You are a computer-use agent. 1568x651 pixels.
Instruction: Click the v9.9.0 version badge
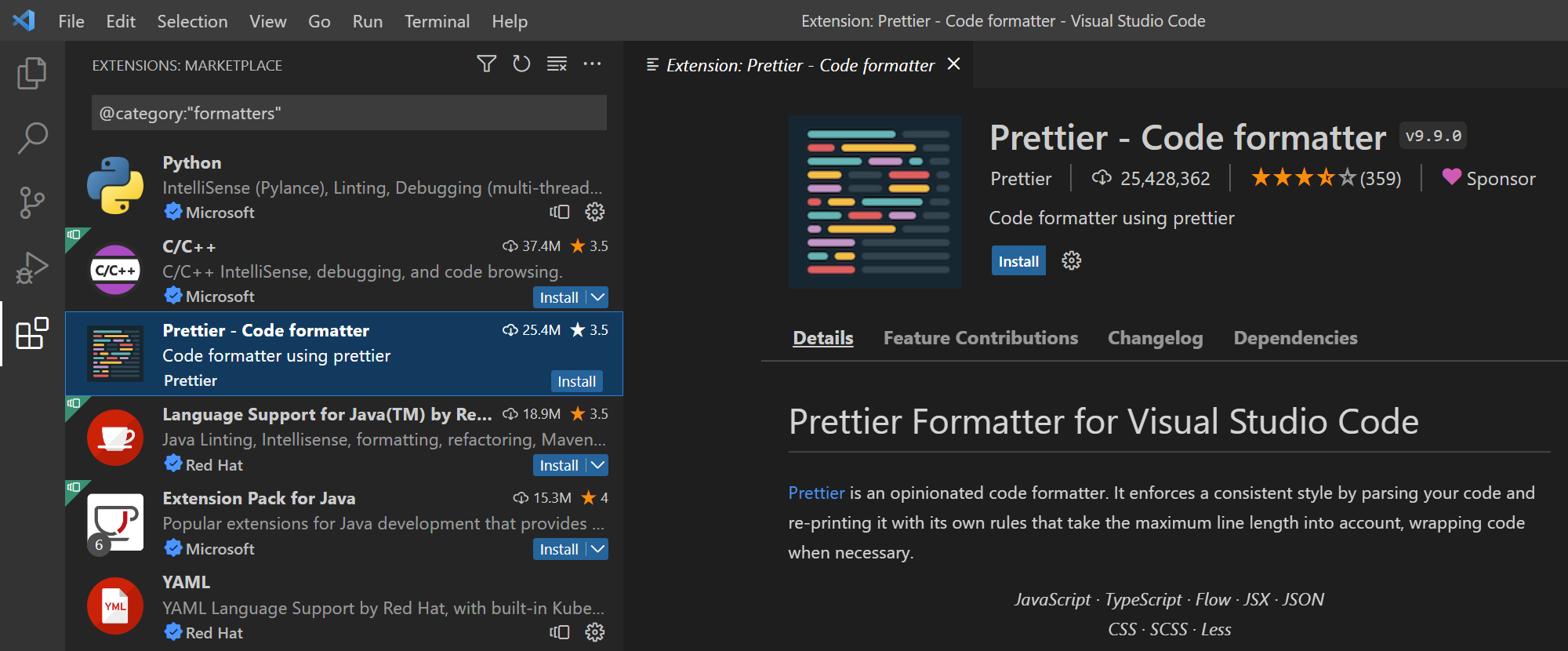pos(1433,136)
